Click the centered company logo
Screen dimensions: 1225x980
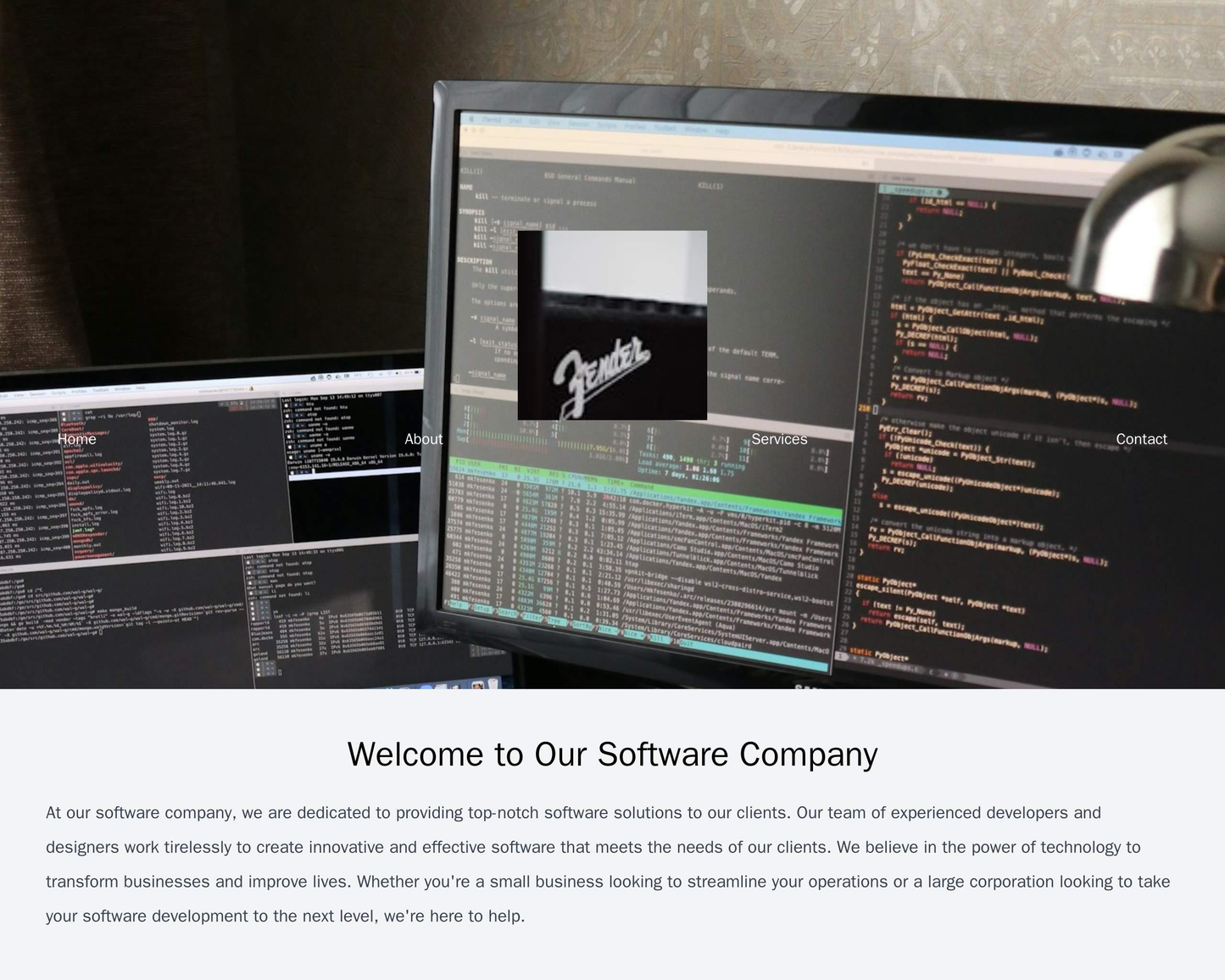[x=612, y=326]
